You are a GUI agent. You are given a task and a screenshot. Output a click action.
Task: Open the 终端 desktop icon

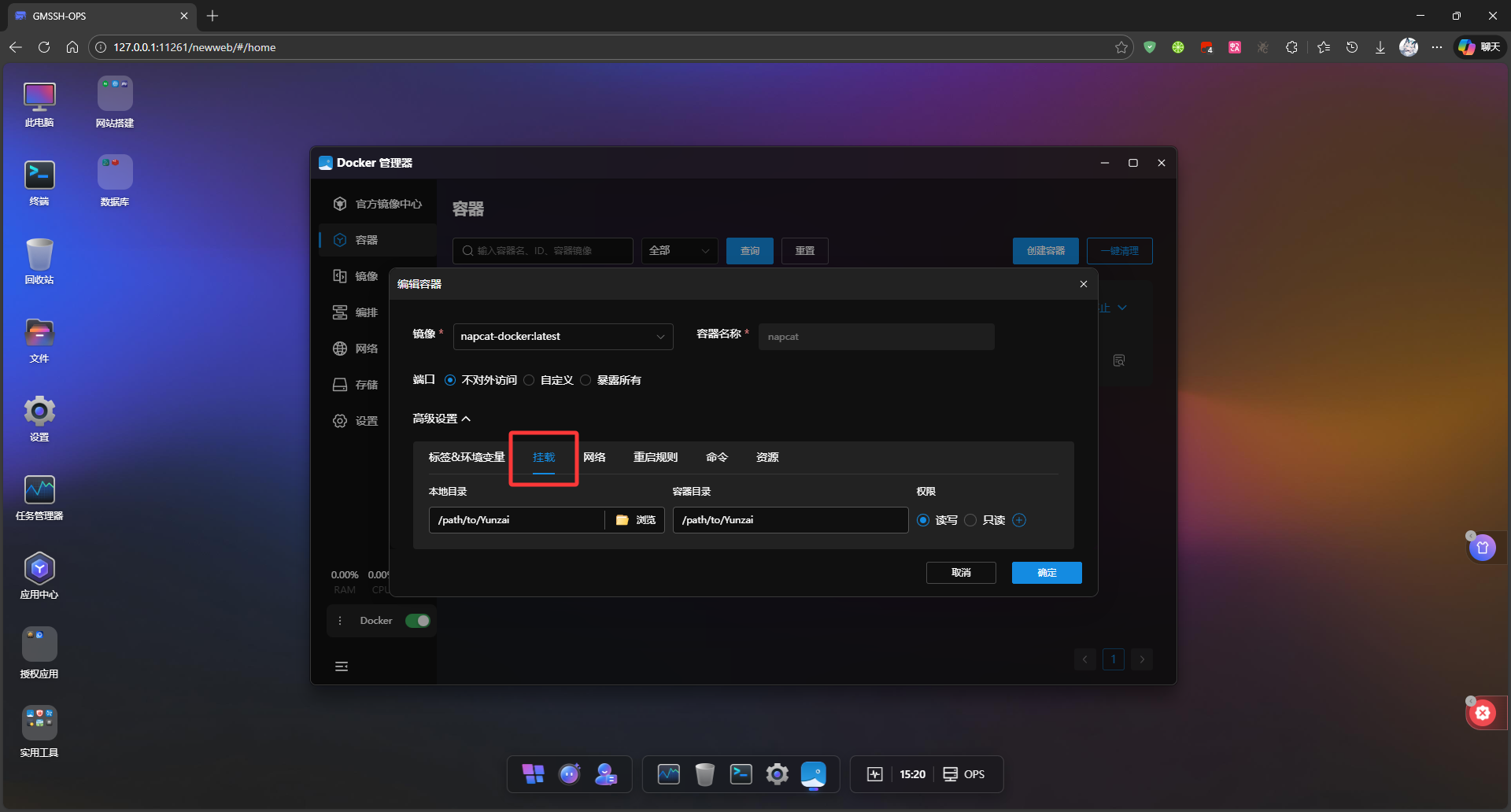click(39, 175)
